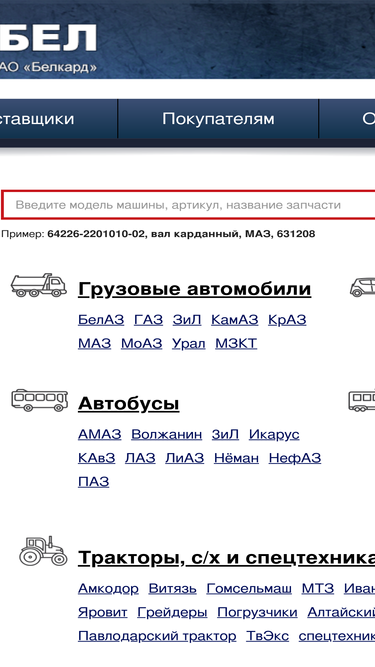Screen dimensions: 375x667
Task: Select the БелАЗ link
Action: point(101,320)
